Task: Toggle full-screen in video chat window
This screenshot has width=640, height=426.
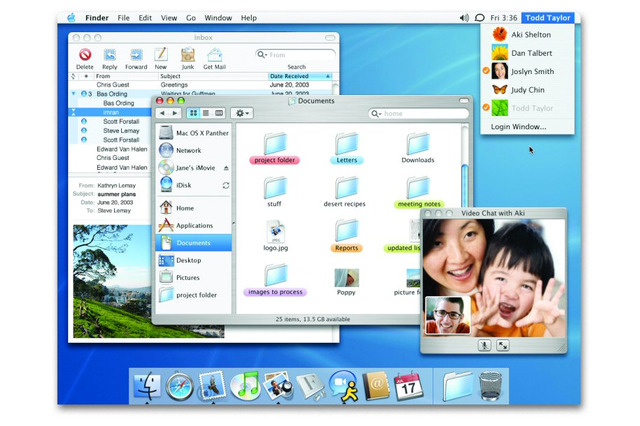Action: coord(501,345)
